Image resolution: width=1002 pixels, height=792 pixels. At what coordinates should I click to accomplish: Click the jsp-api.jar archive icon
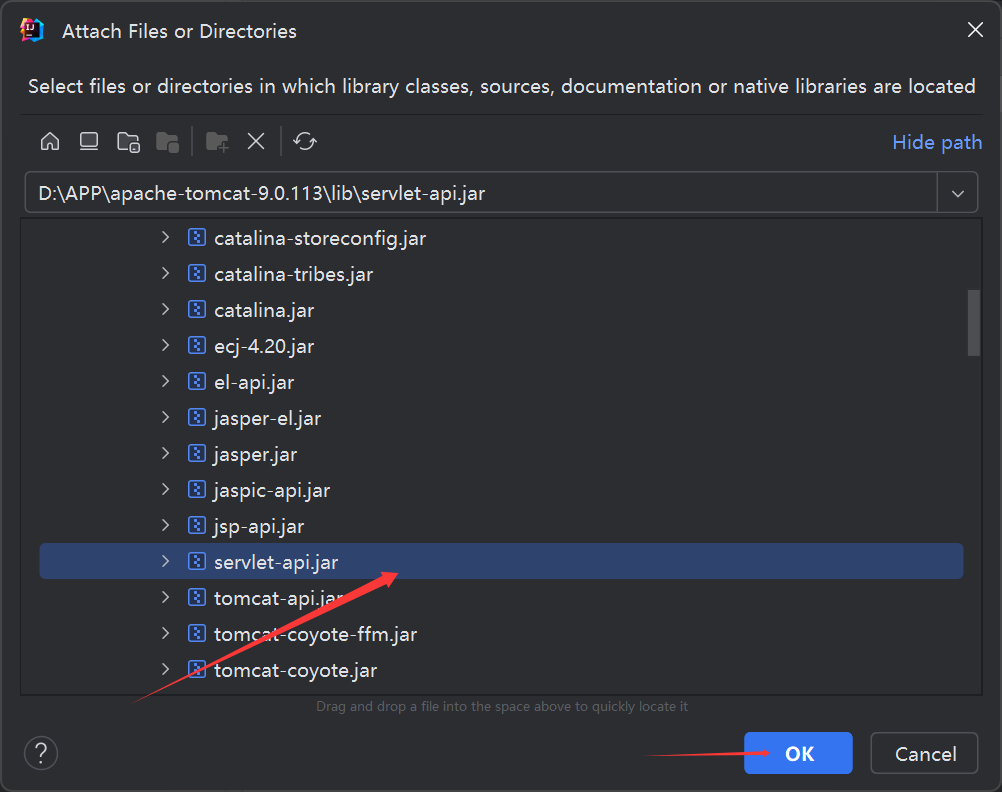(197, 525)
